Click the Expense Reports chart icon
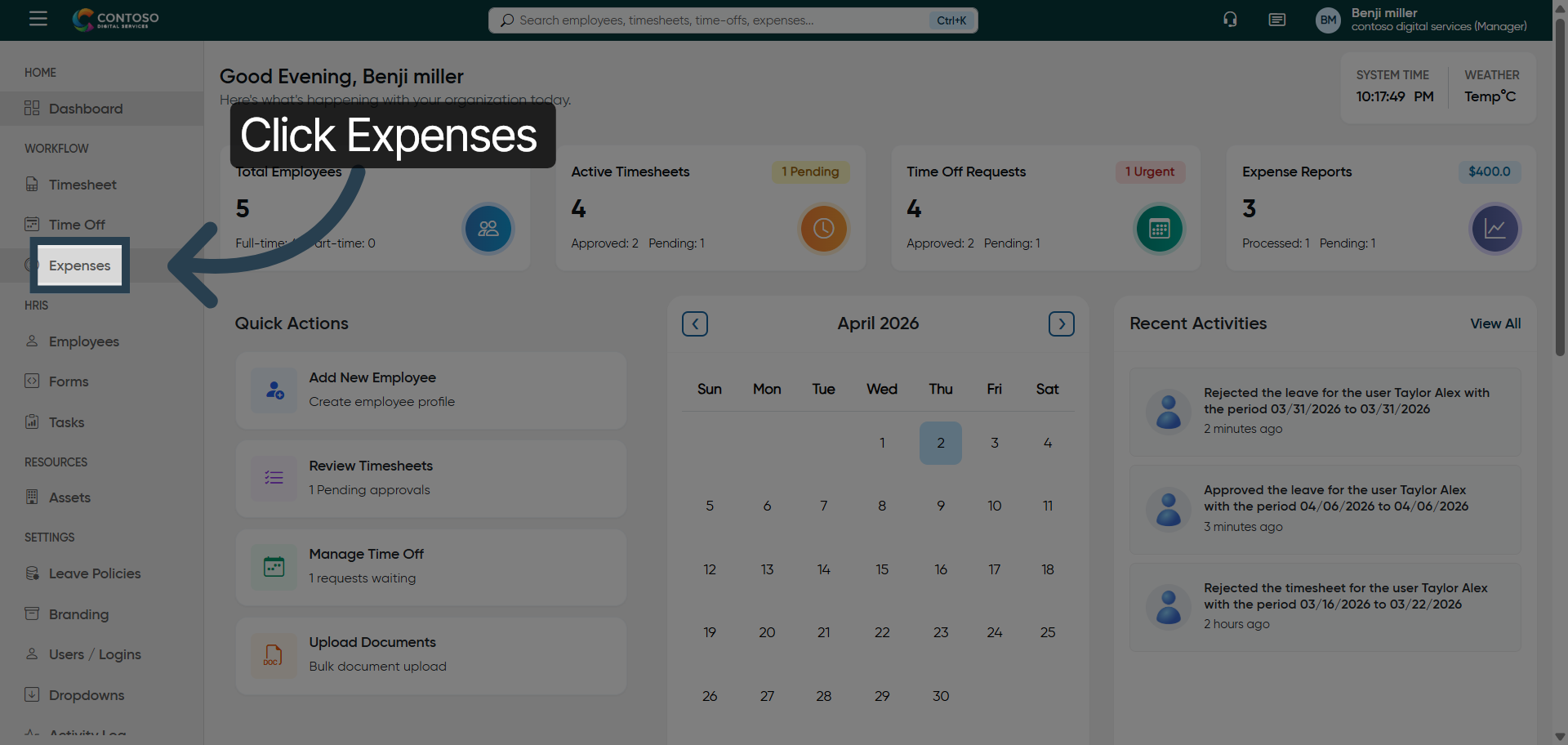 tap(1494, 229)
